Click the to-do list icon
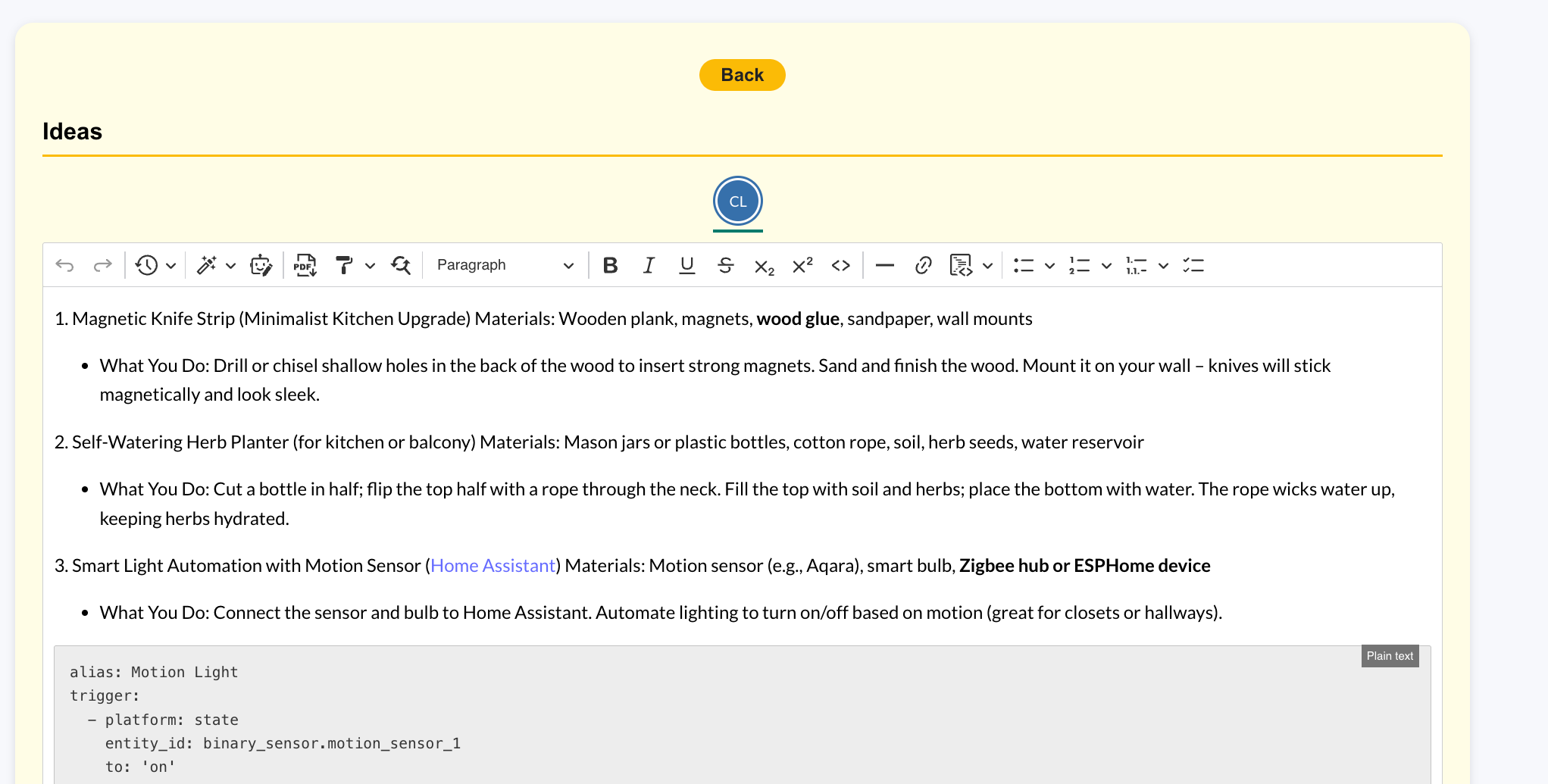This screenshot has height=784, width=1548. (1193, 265)
